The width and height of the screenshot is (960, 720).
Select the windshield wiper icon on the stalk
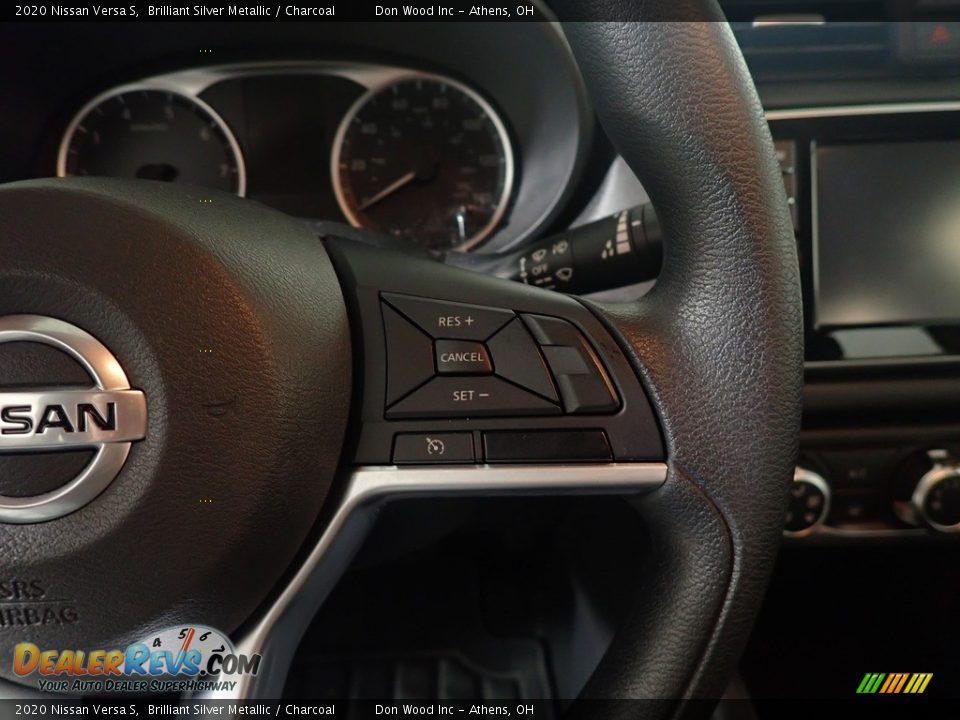pos(540,254)
